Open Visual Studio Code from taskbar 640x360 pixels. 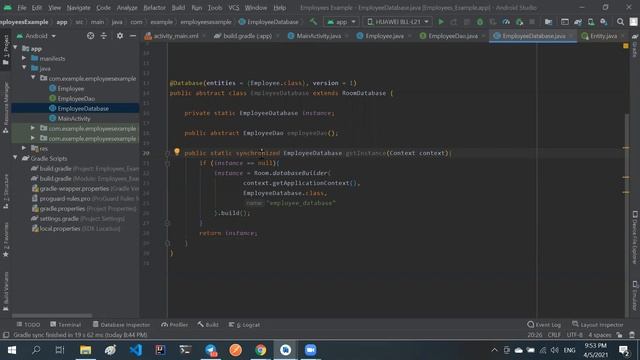(136, 350)
